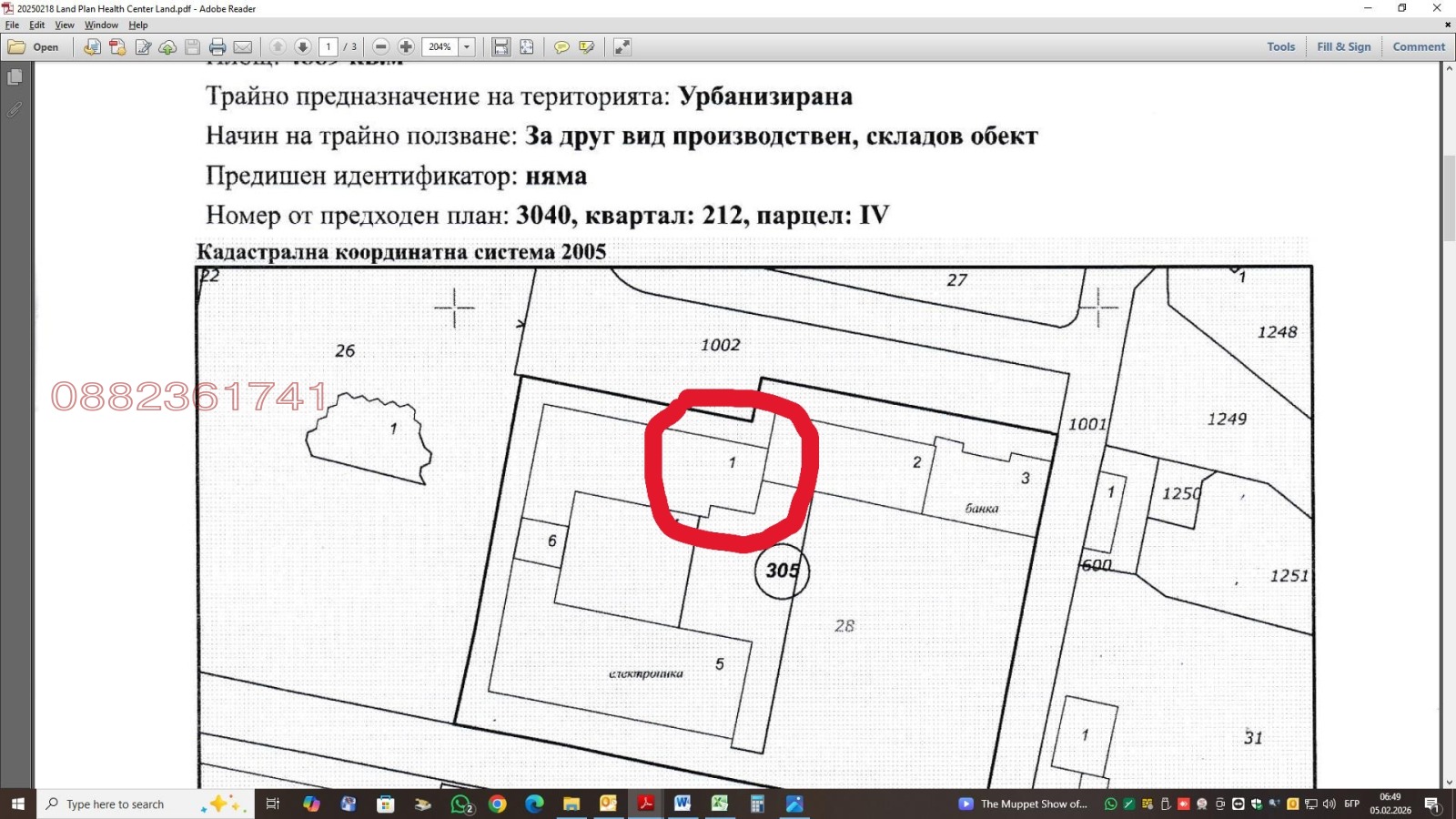Open File Explorer from taskbar
1456x819 pixels.
(x=571, y=804)
